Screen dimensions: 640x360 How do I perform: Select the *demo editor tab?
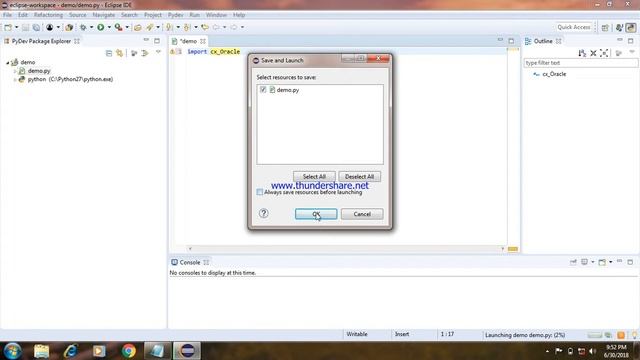coord(189,41)
